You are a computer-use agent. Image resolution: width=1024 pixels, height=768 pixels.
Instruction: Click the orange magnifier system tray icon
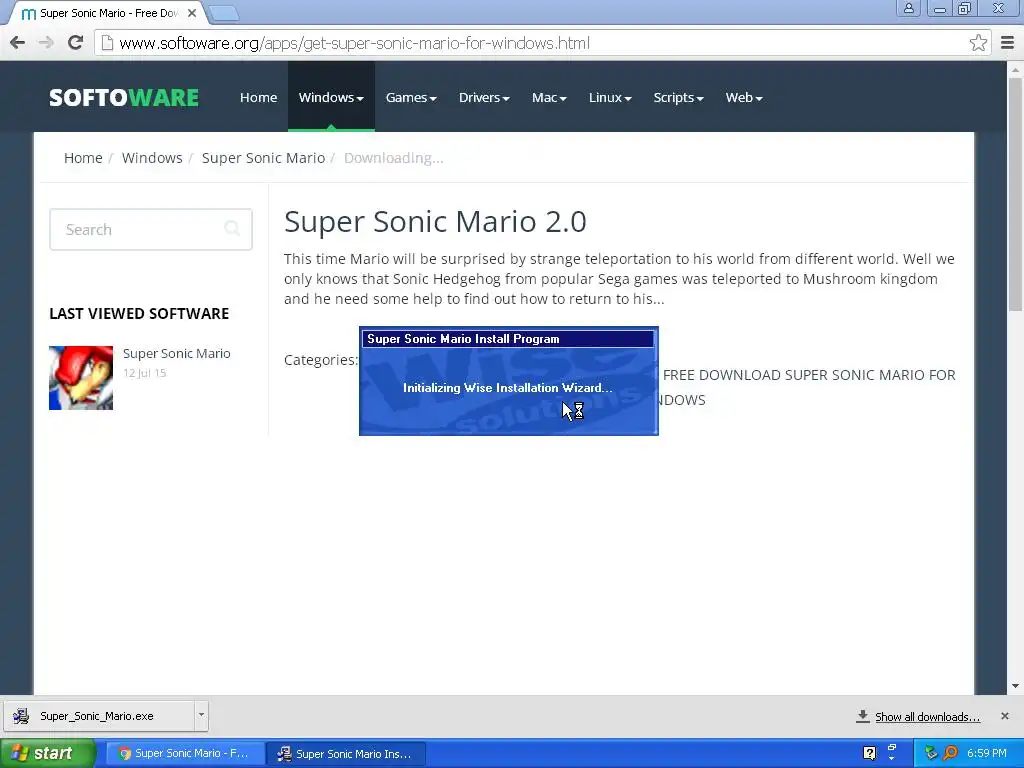(950, 753)
